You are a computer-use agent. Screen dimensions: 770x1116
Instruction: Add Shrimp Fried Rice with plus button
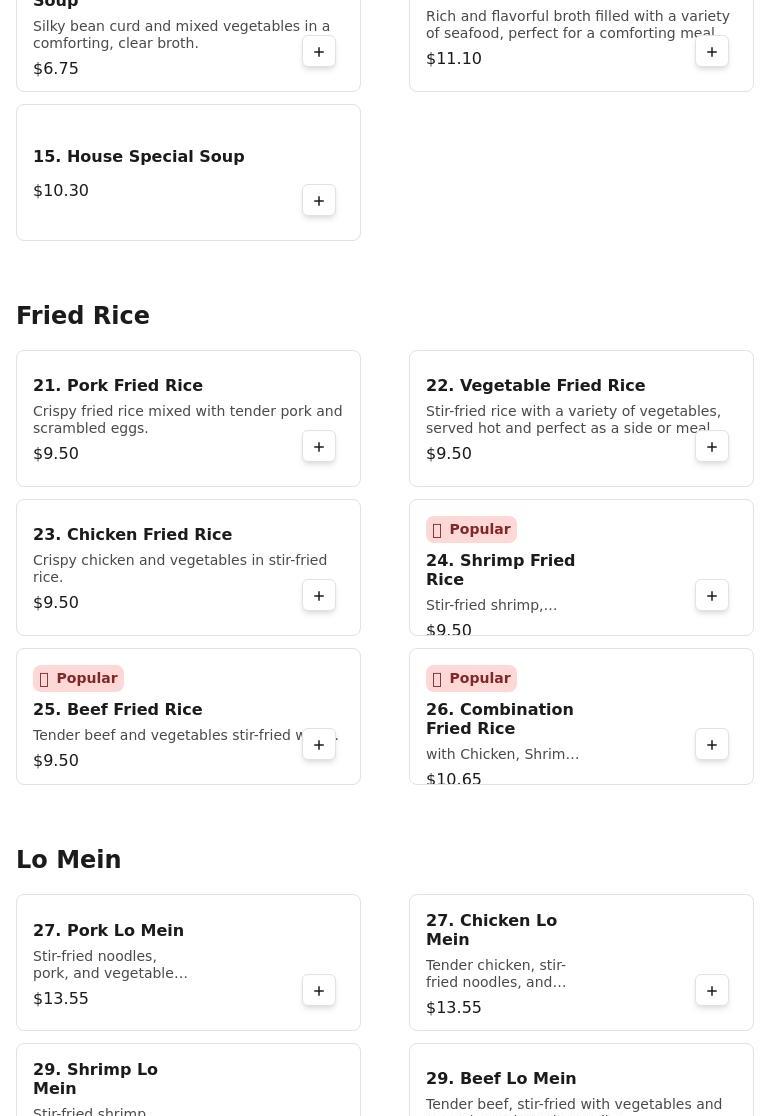712,596
